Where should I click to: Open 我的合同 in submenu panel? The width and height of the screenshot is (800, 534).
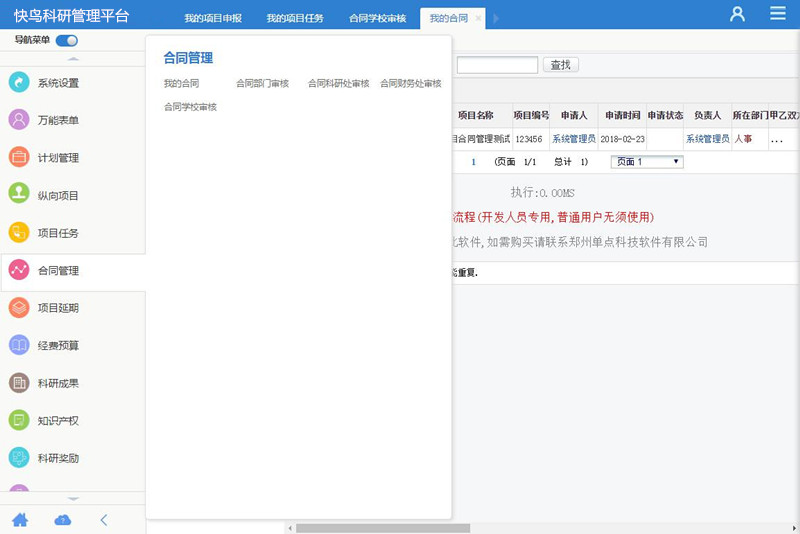181,83
